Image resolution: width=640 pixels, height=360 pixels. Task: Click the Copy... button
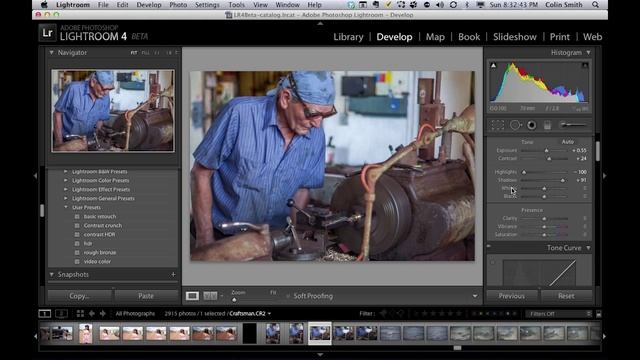(80, 296)
